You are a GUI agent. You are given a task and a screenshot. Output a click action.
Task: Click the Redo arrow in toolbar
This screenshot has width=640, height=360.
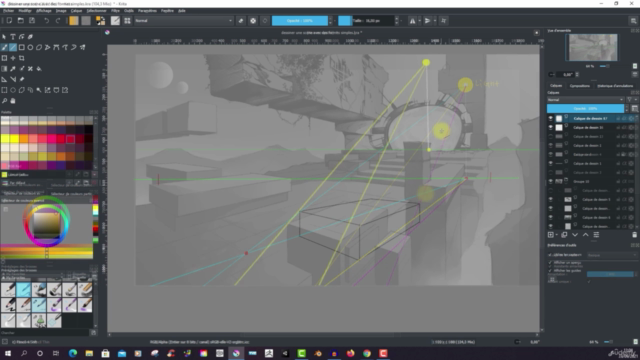(58, 20)
